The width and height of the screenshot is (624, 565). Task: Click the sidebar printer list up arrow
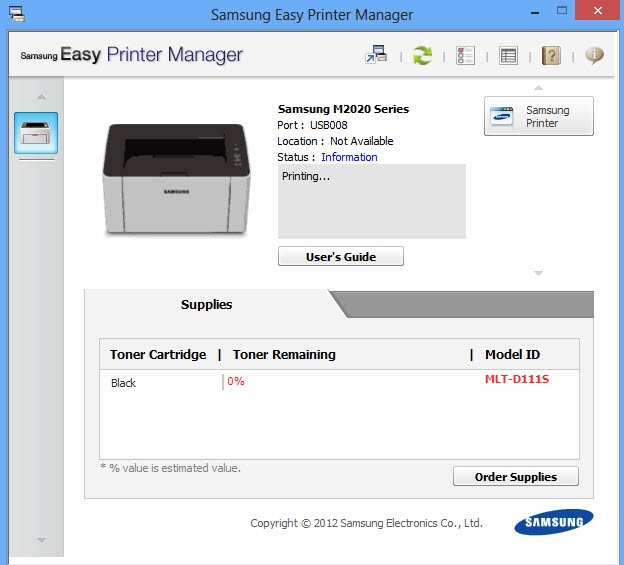(41, 97)
